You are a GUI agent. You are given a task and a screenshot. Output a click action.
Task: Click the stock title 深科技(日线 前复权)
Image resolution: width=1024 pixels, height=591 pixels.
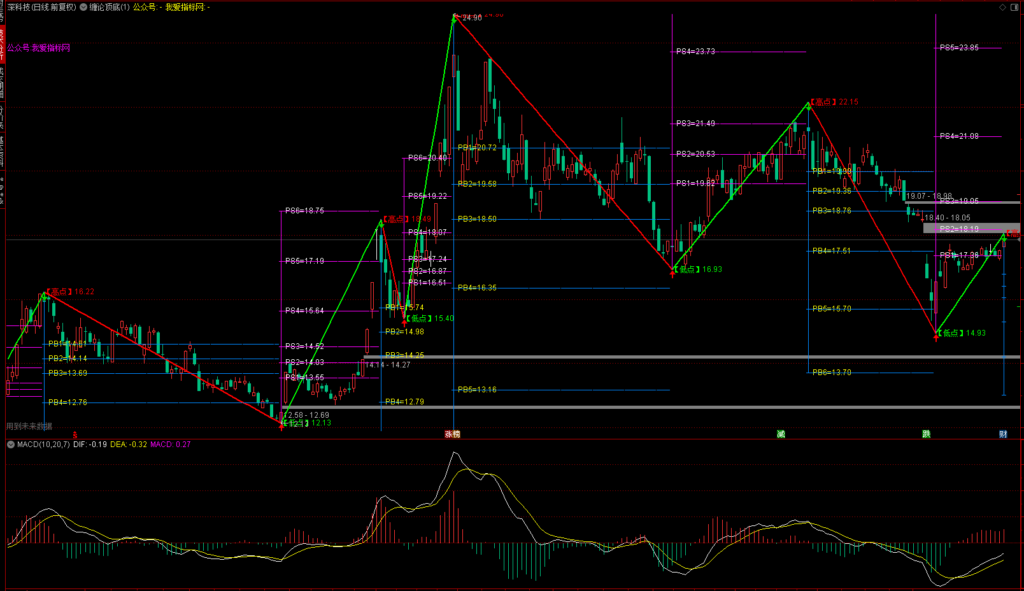point(41,7)
